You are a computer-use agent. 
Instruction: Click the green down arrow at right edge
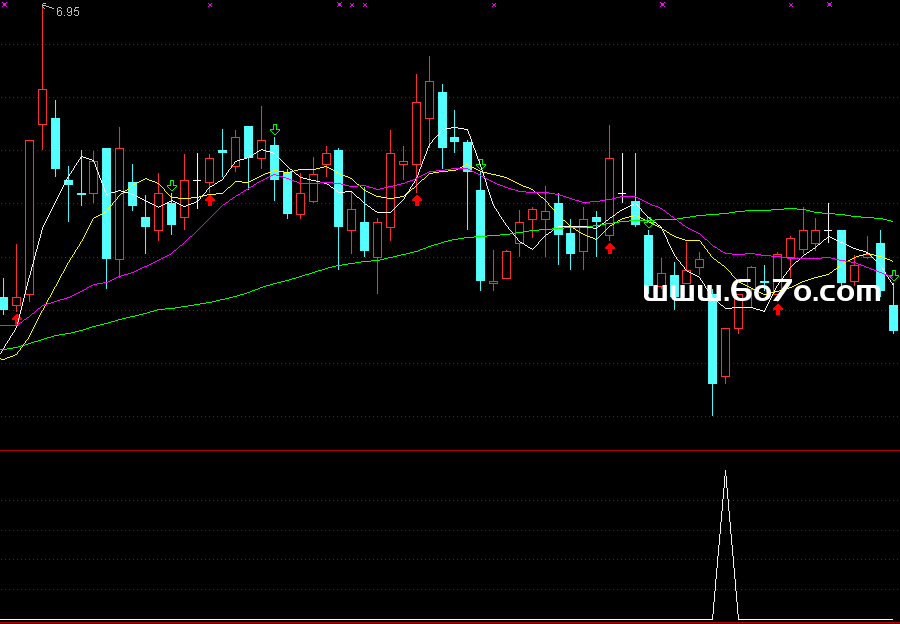pyautogui.click(x=893, y=275)
